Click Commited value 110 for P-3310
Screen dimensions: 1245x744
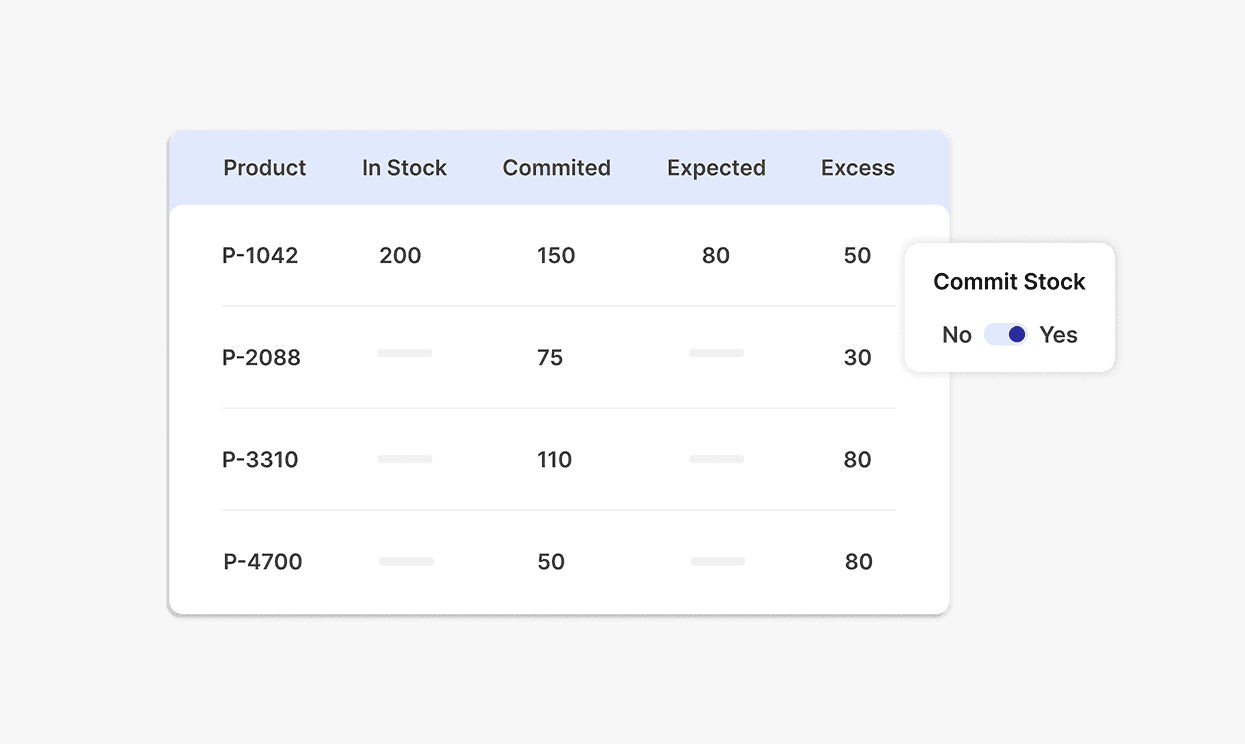554,459
